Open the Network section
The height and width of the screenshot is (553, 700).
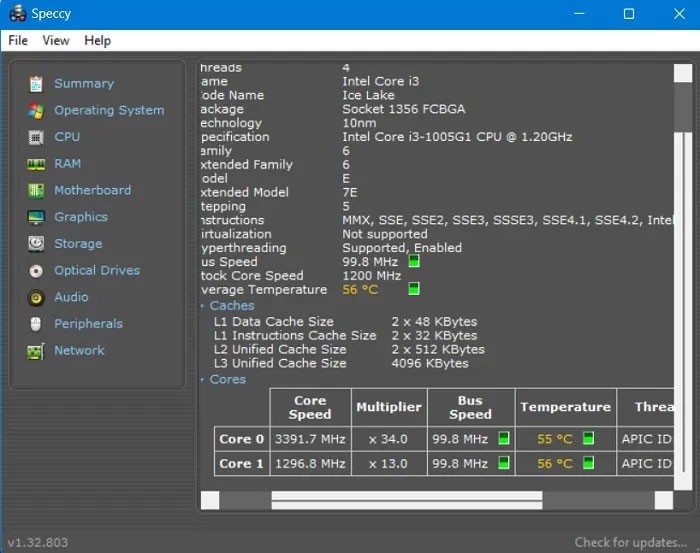(x=79, y=351)
